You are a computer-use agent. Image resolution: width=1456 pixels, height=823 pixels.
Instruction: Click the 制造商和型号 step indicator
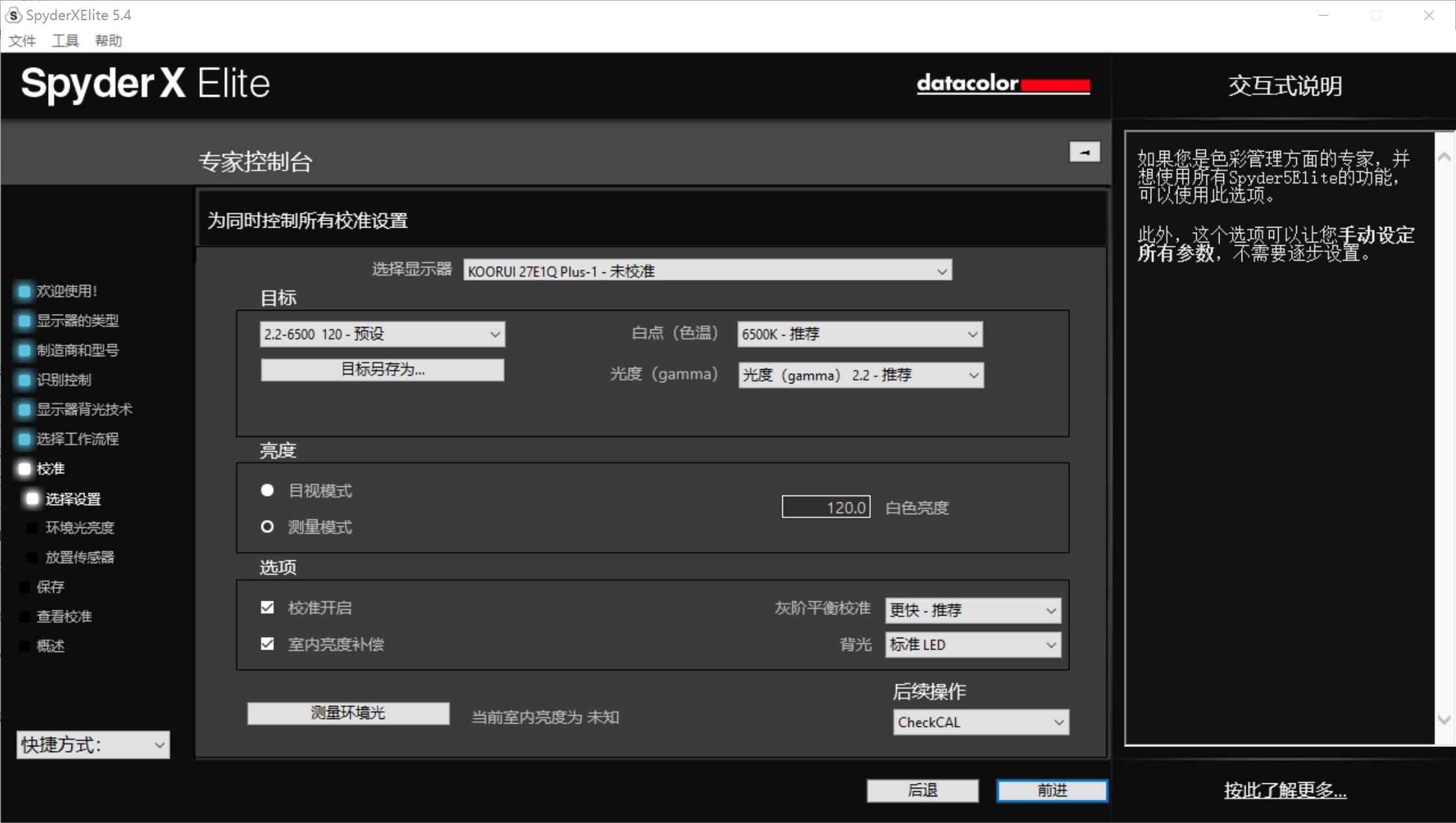(x=24, y=350)
